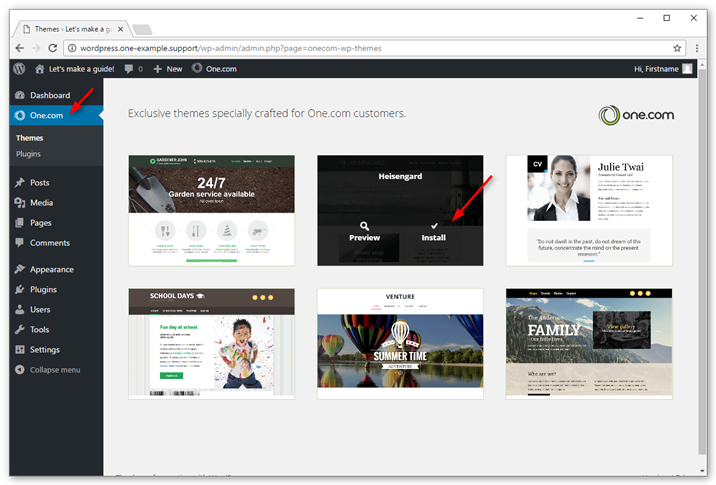Select the Family theme thumbnail
Screen dimensions: 716x485
[589, 343]
